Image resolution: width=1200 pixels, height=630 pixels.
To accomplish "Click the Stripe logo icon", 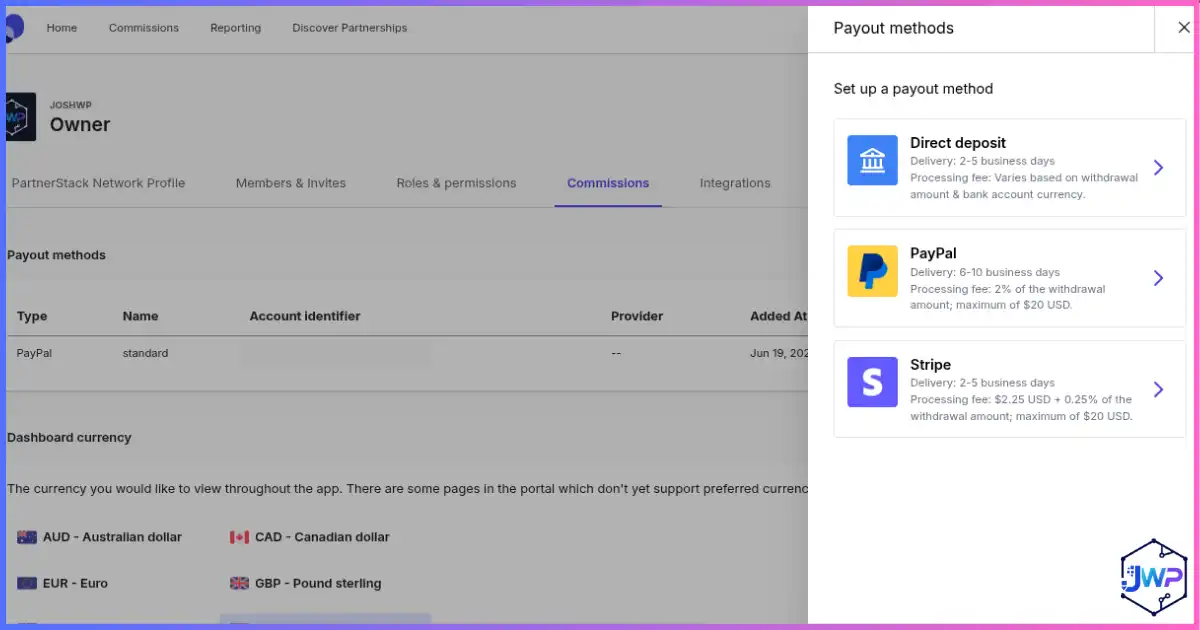I will [872, 382].
